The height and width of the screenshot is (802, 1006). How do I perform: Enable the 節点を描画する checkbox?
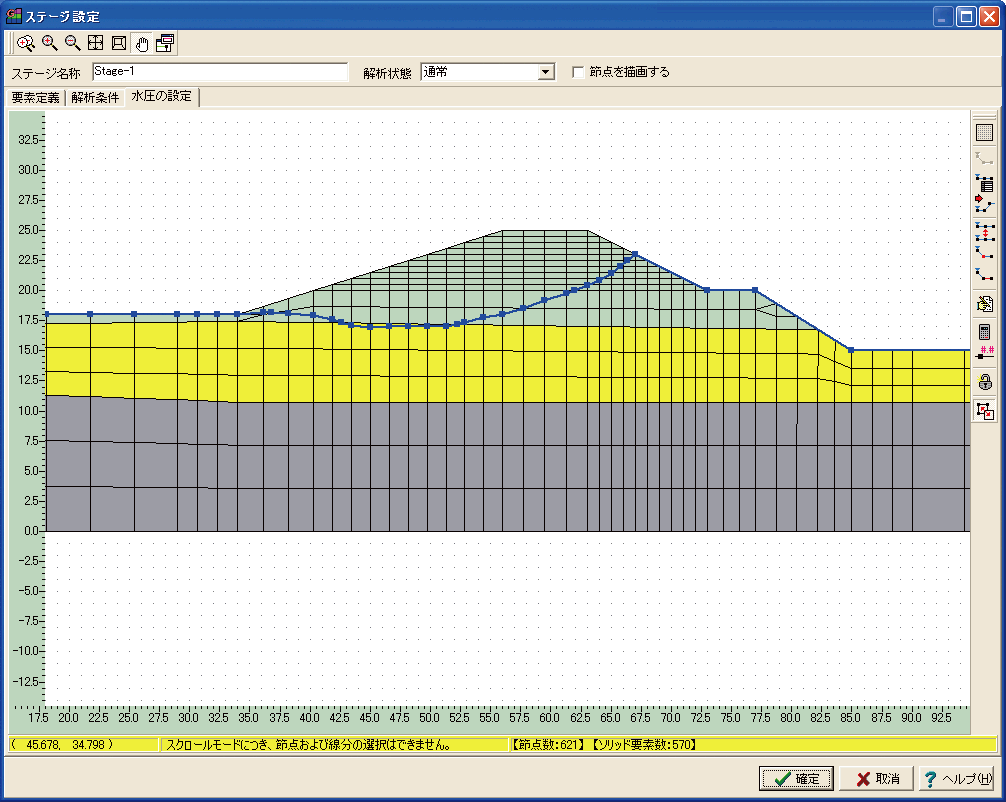[578, 72]
